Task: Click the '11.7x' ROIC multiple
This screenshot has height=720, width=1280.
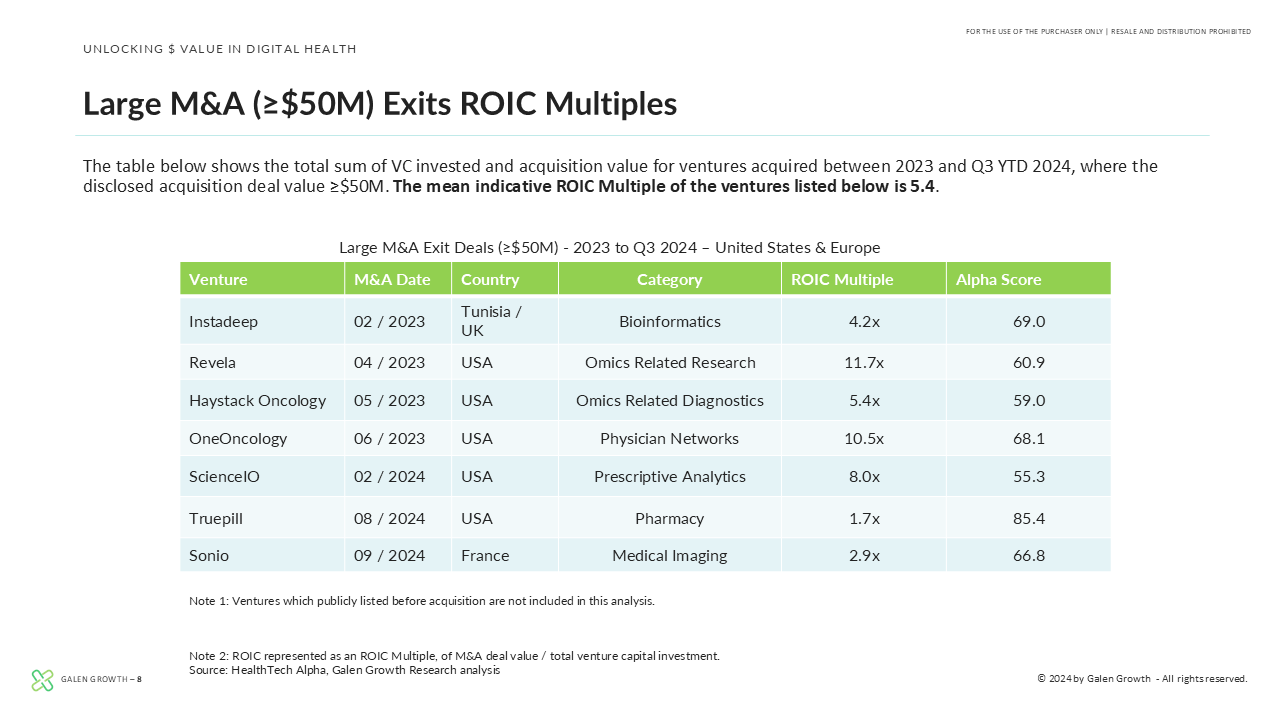Action: pyautogui.click(x=864, y=362)
